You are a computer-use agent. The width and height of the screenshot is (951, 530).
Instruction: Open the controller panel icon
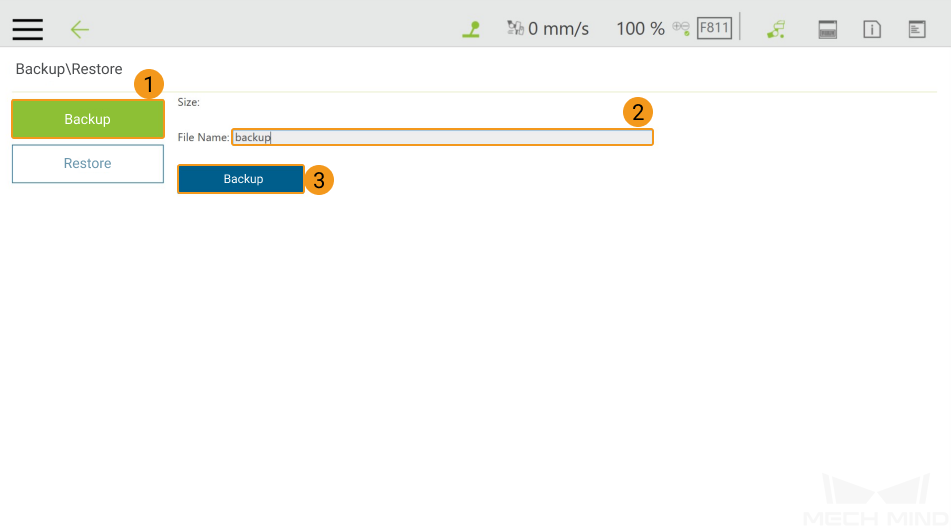[x=828, y=29]
